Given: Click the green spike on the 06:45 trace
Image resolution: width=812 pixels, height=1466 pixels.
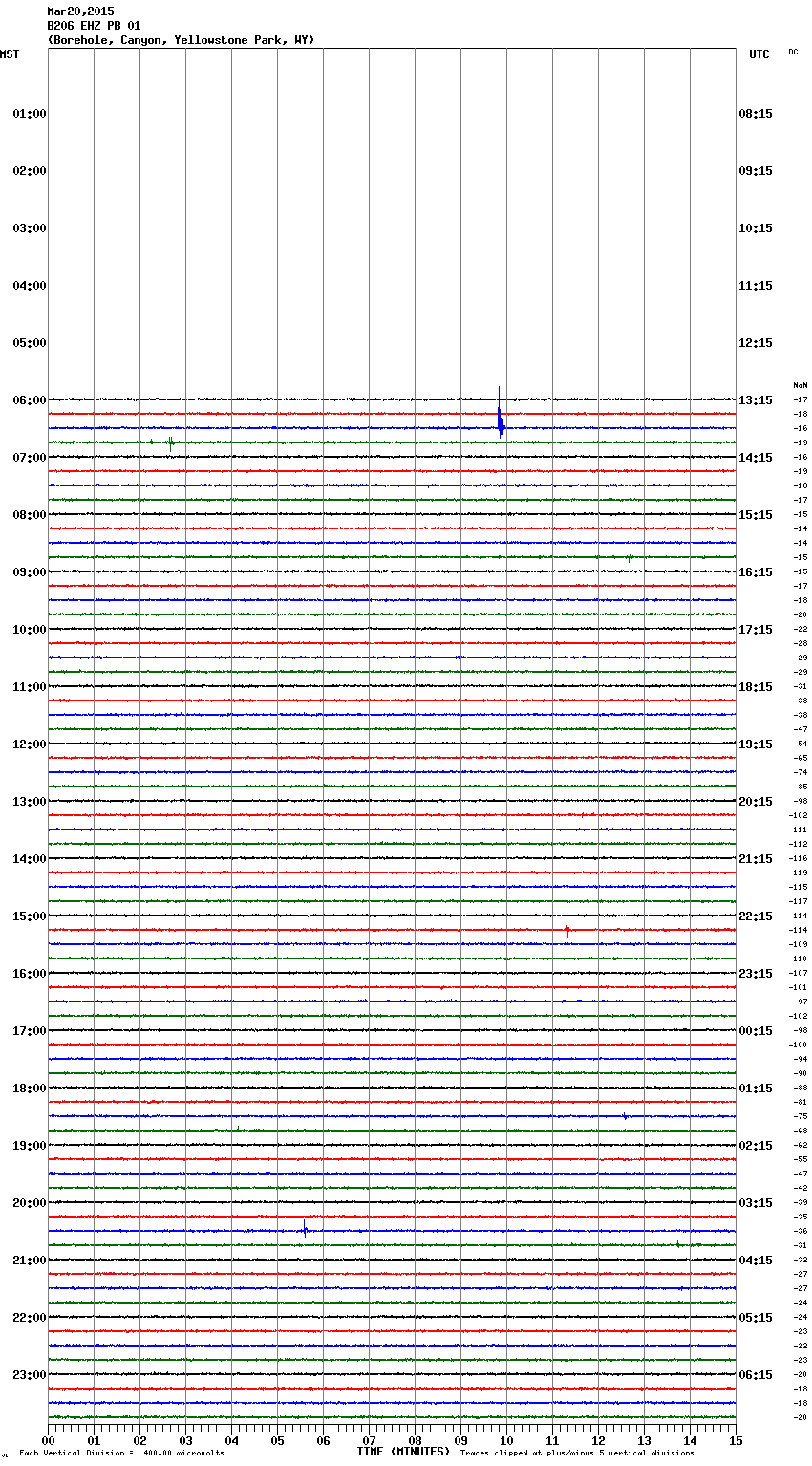Looking at the screenshot, I should tap(170, 442).
